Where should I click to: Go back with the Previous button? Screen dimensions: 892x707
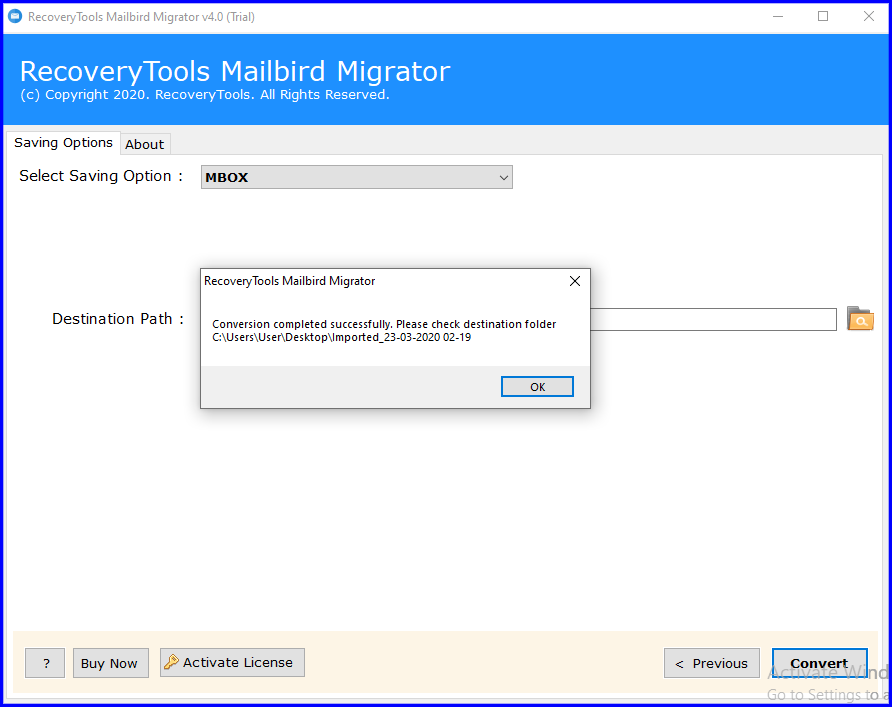[711, 663]
